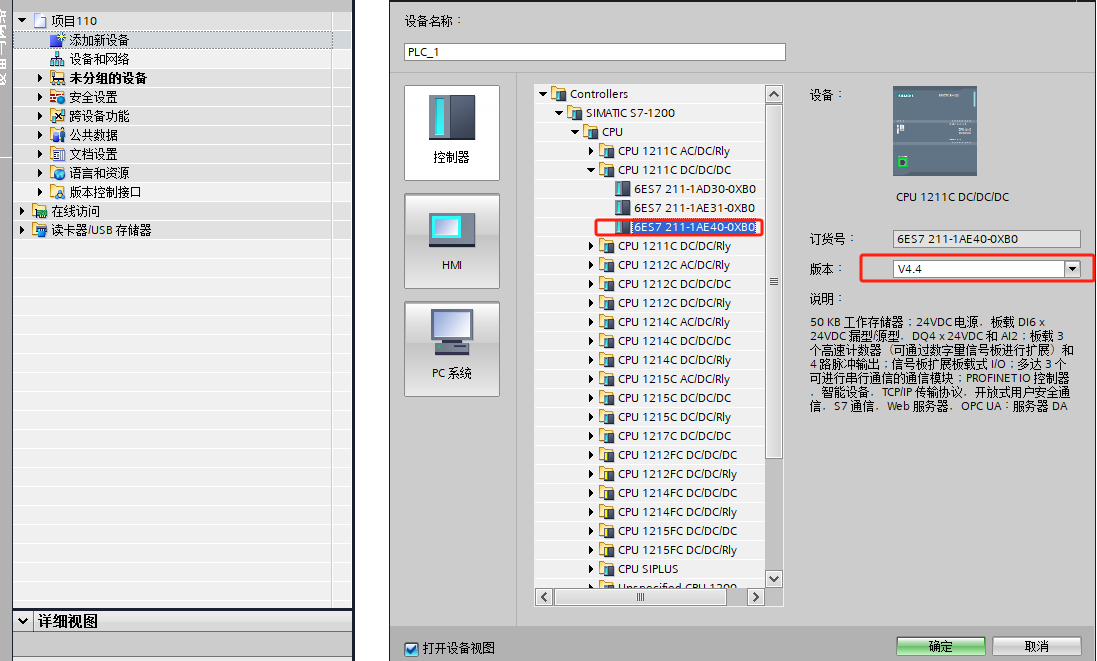Collapse the CPU 1211C DC/DC/DC node
The image size is (1097, 661).
[590, 169]
